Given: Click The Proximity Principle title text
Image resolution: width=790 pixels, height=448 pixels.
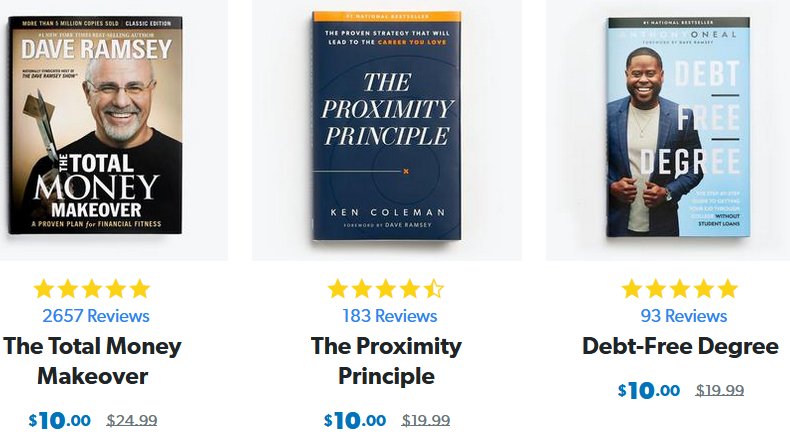Looking at the screenshot, I should point(386,361).
